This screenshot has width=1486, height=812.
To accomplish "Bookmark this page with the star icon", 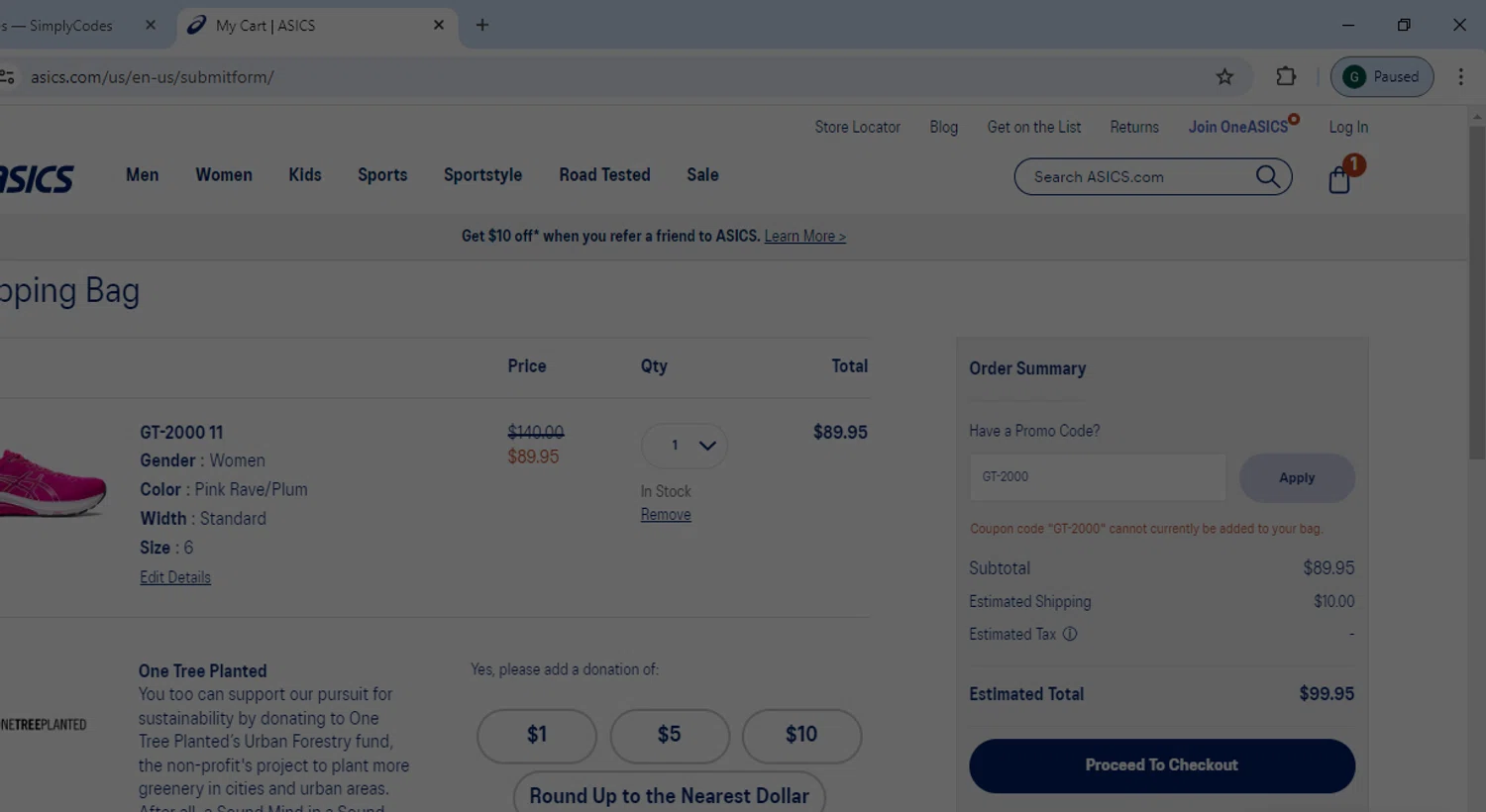I will click(x=1224, y=76).
